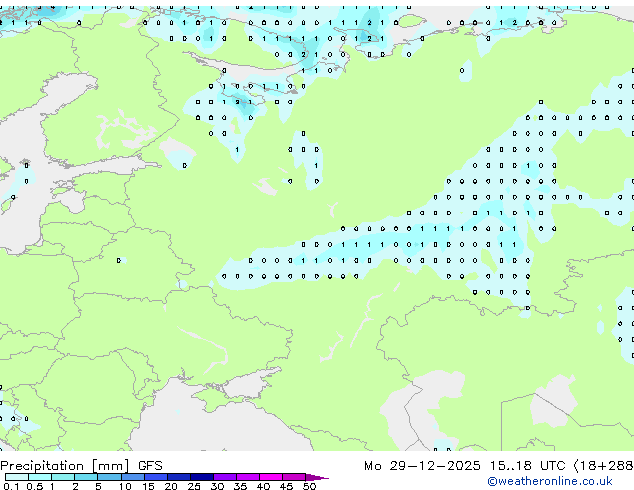Pick the 35–40 mm legend swatch

click(x=248, y=477)
